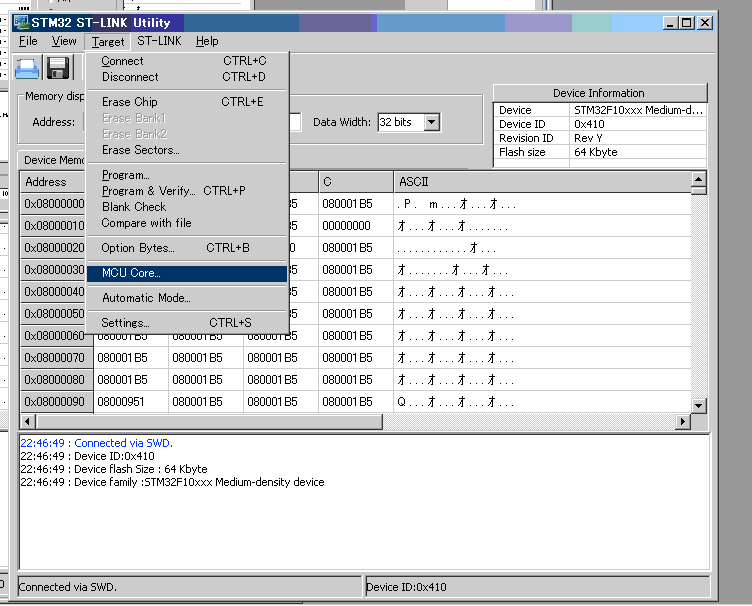
Task: Choose Erase Chip from the menu
Action: [x=188, y=102]
